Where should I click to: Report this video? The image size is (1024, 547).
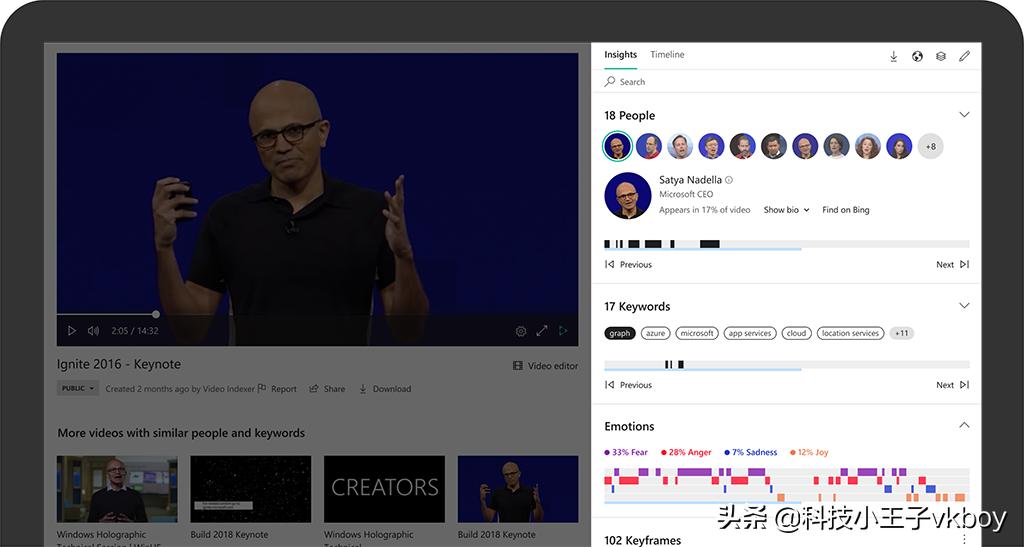tap(277, 389)
